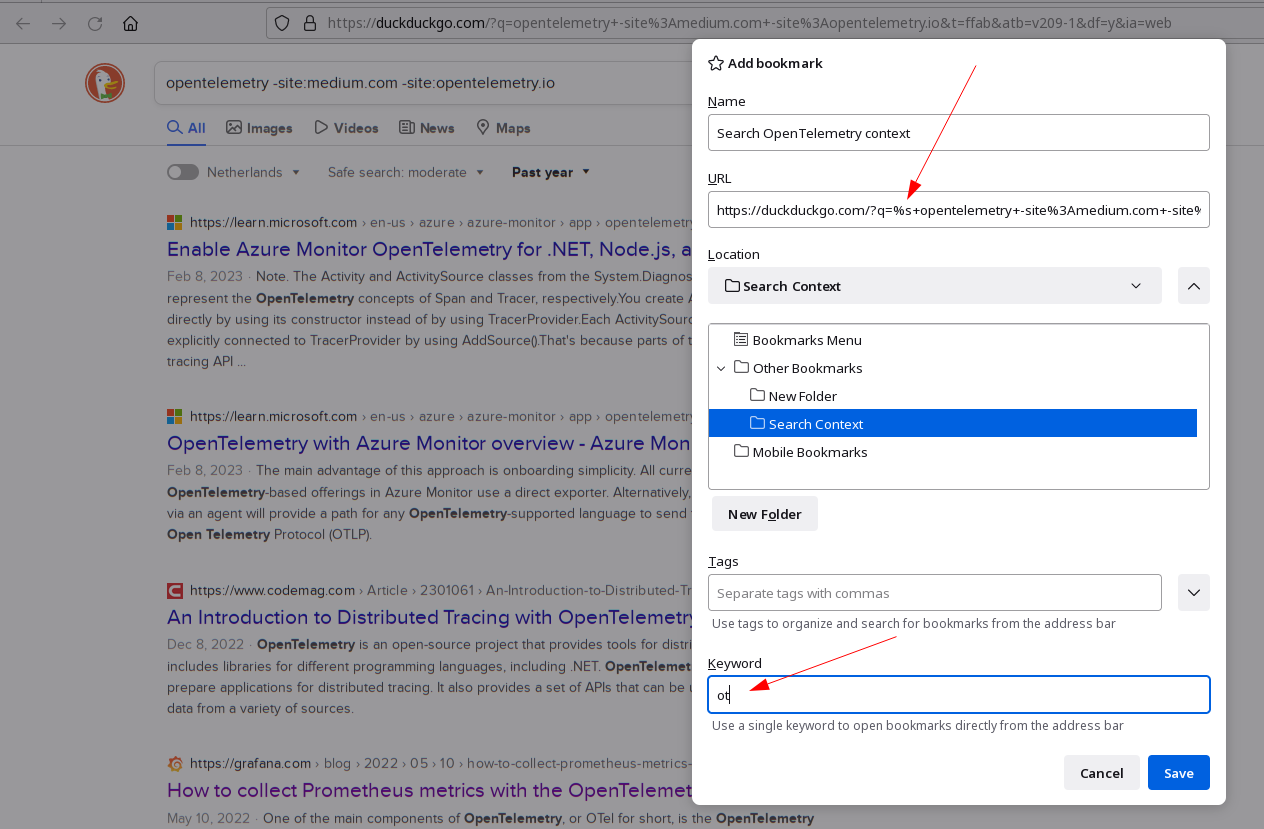
Task: Open the Search Context location dropdown
Action: [935, 286]
